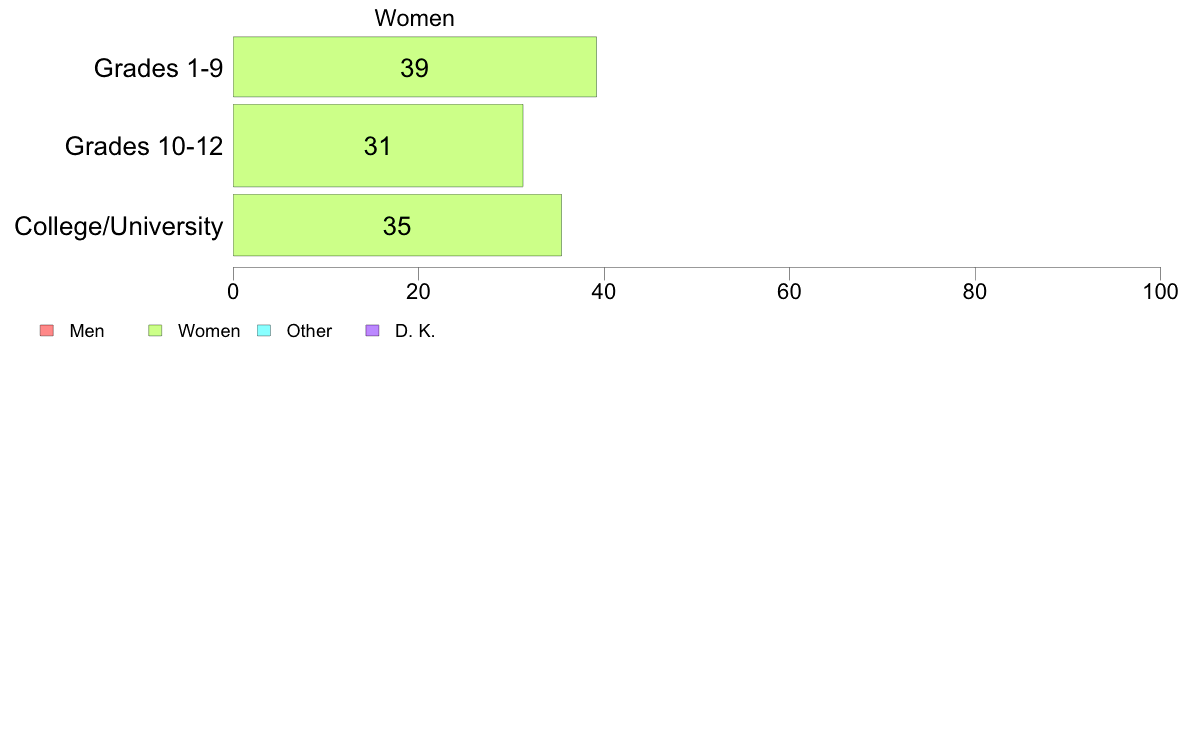
Task: Click the Grades 10-12 axis label
Action: (144, 146)
